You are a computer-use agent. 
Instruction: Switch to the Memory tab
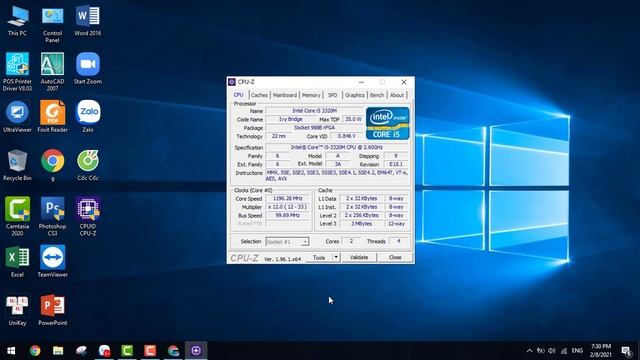coord(311,95)
